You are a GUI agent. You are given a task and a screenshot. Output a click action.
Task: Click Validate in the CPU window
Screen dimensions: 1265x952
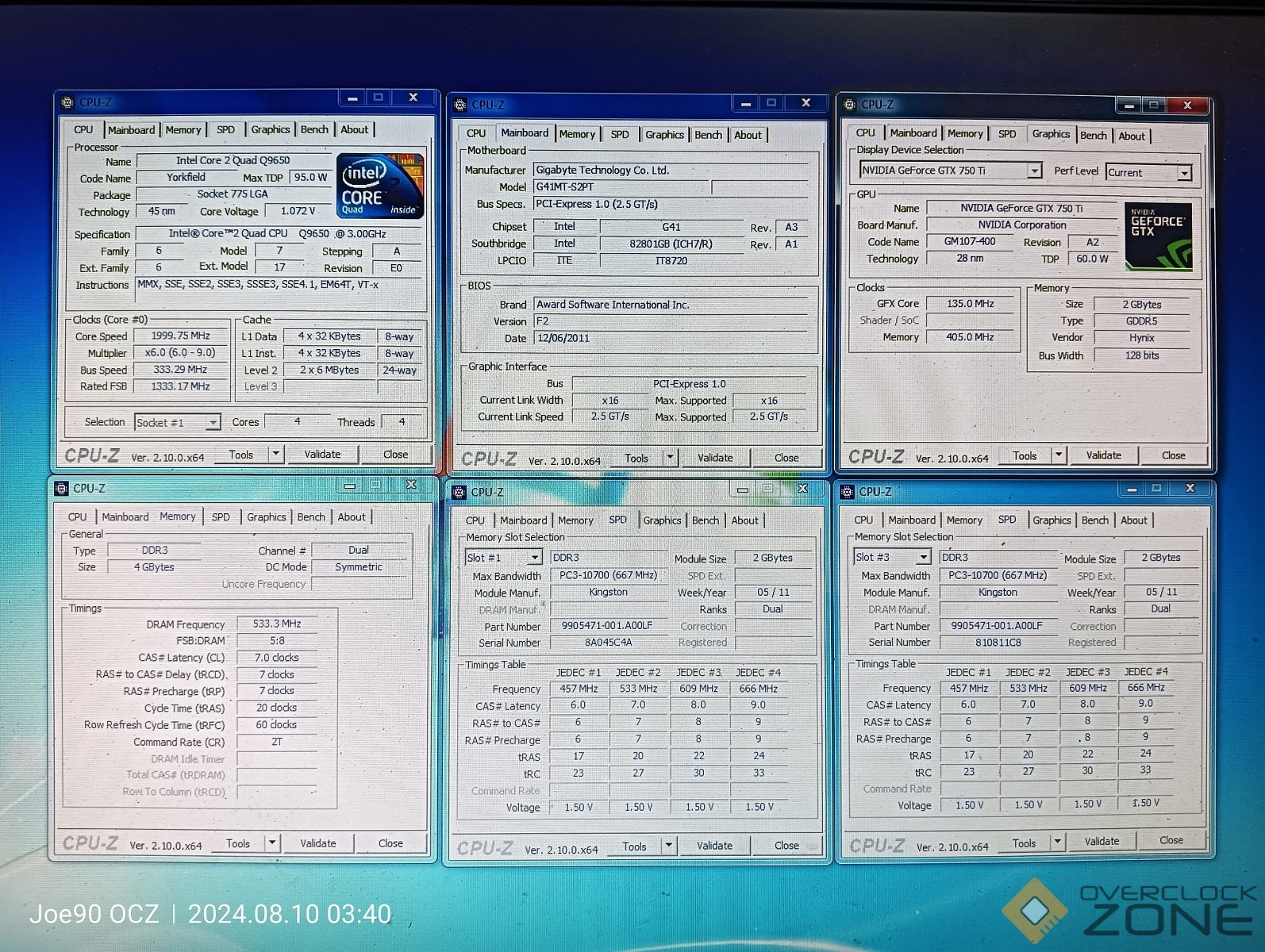(322, 455)
